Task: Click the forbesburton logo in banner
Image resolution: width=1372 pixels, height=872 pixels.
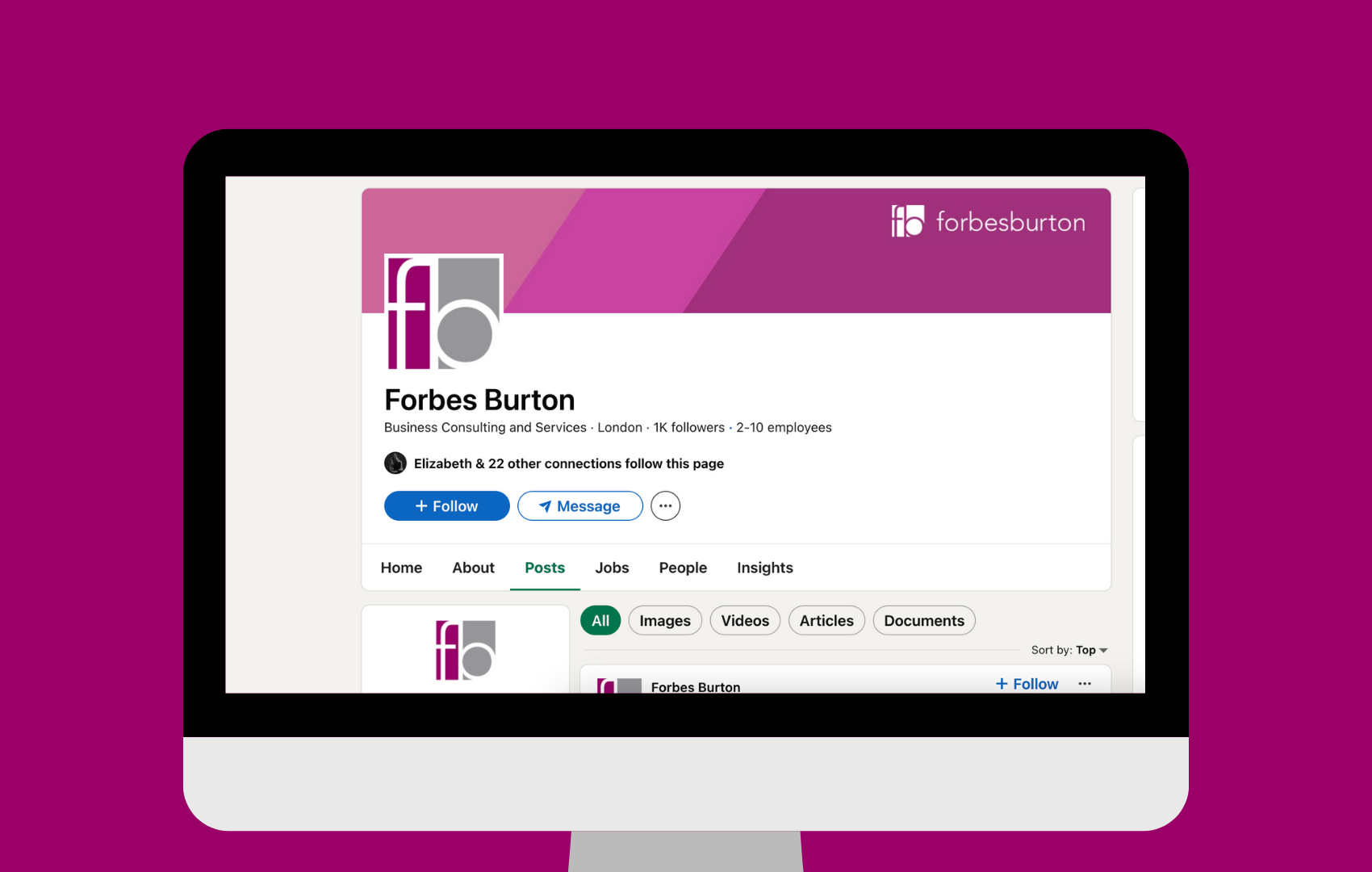Action: (x=988, y=221)
